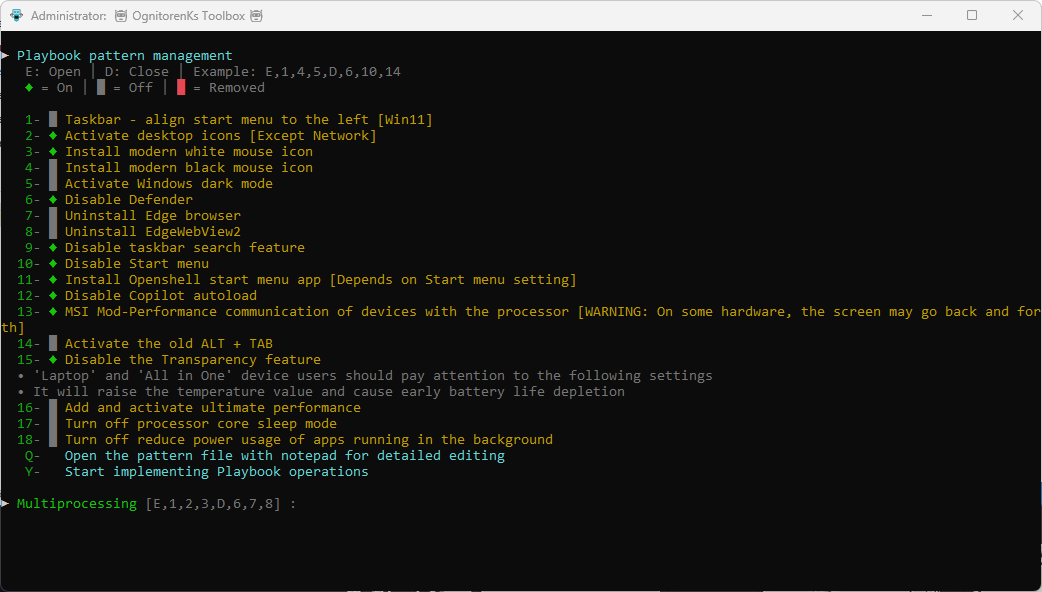Viewport: 1042px width, 592px height.
Task: Click the On diamond for Disable the Transparency feature
Action: click(x=53, y=359)
